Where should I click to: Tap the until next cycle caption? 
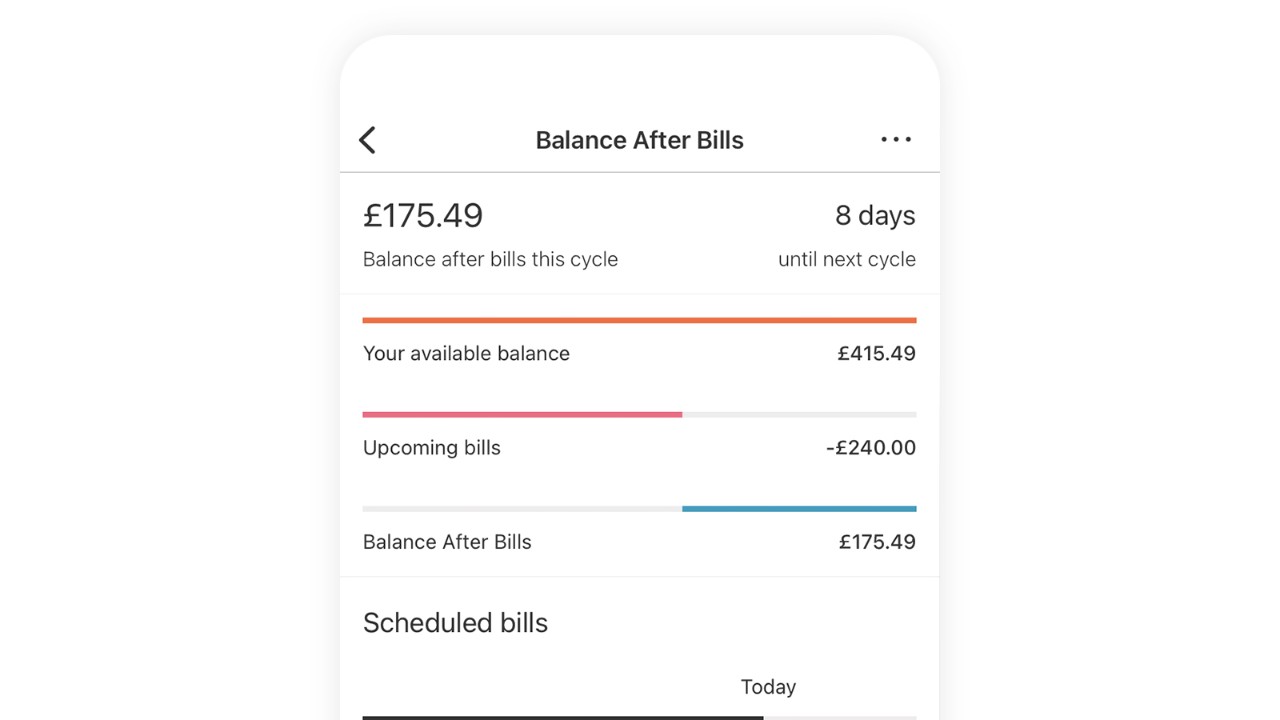point(847,259)
